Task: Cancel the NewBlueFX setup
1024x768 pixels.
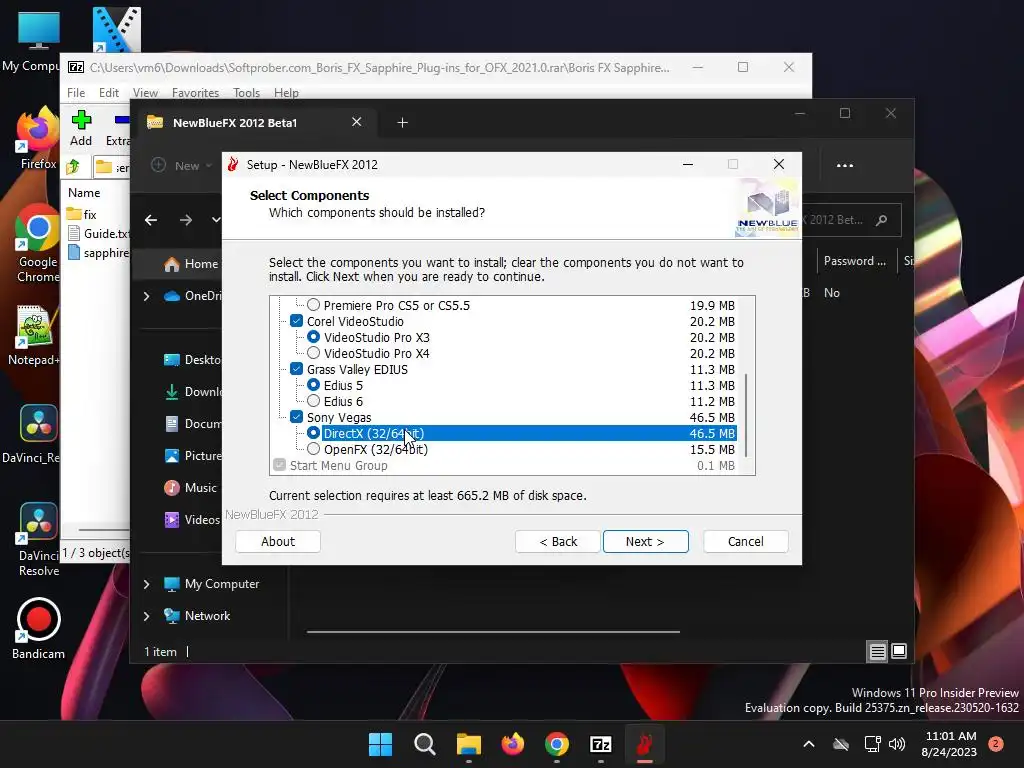Action: 746,541
